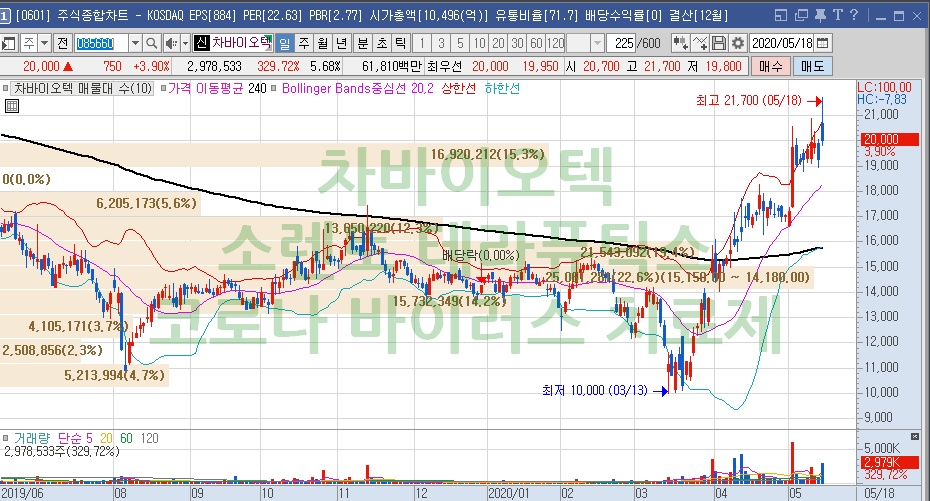
Task: Select minute (분) chart period
Action: [x=362, y=43]
